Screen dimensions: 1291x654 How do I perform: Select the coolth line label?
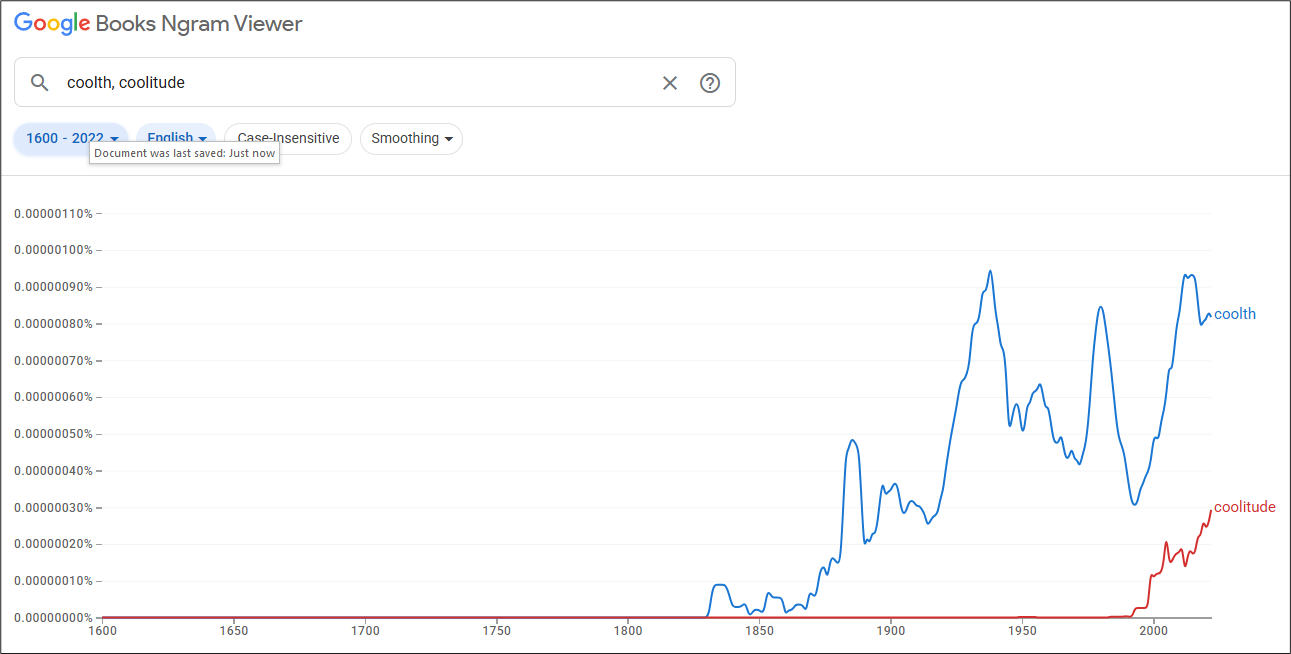pos(1235,314)
